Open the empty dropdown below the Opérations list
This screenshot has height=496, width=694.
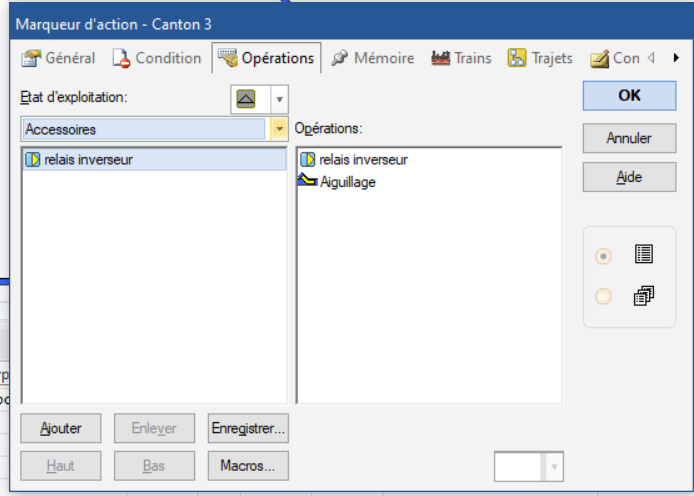coord(529,466)
